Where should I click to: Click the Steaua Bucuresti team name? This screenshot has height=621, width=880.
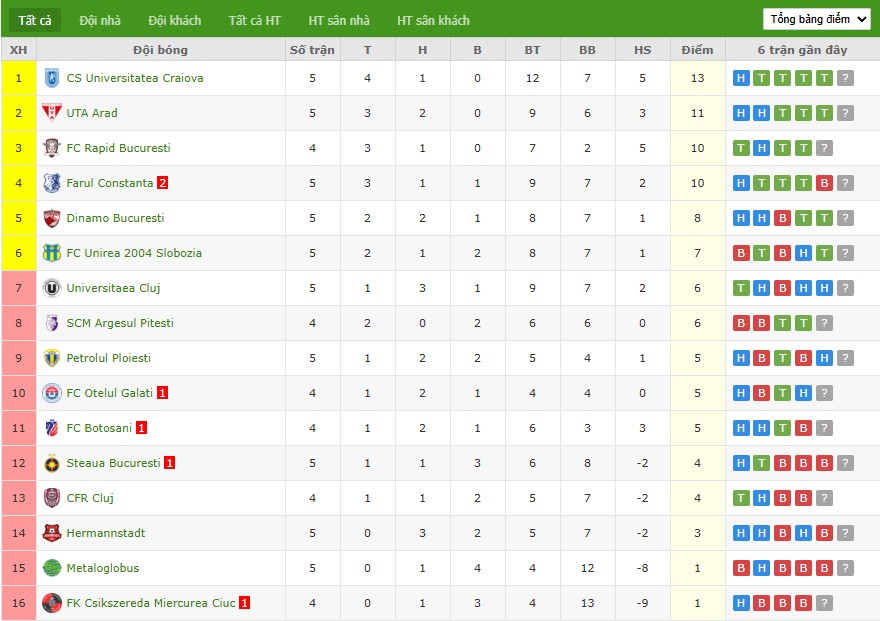[x=113, y=463]
